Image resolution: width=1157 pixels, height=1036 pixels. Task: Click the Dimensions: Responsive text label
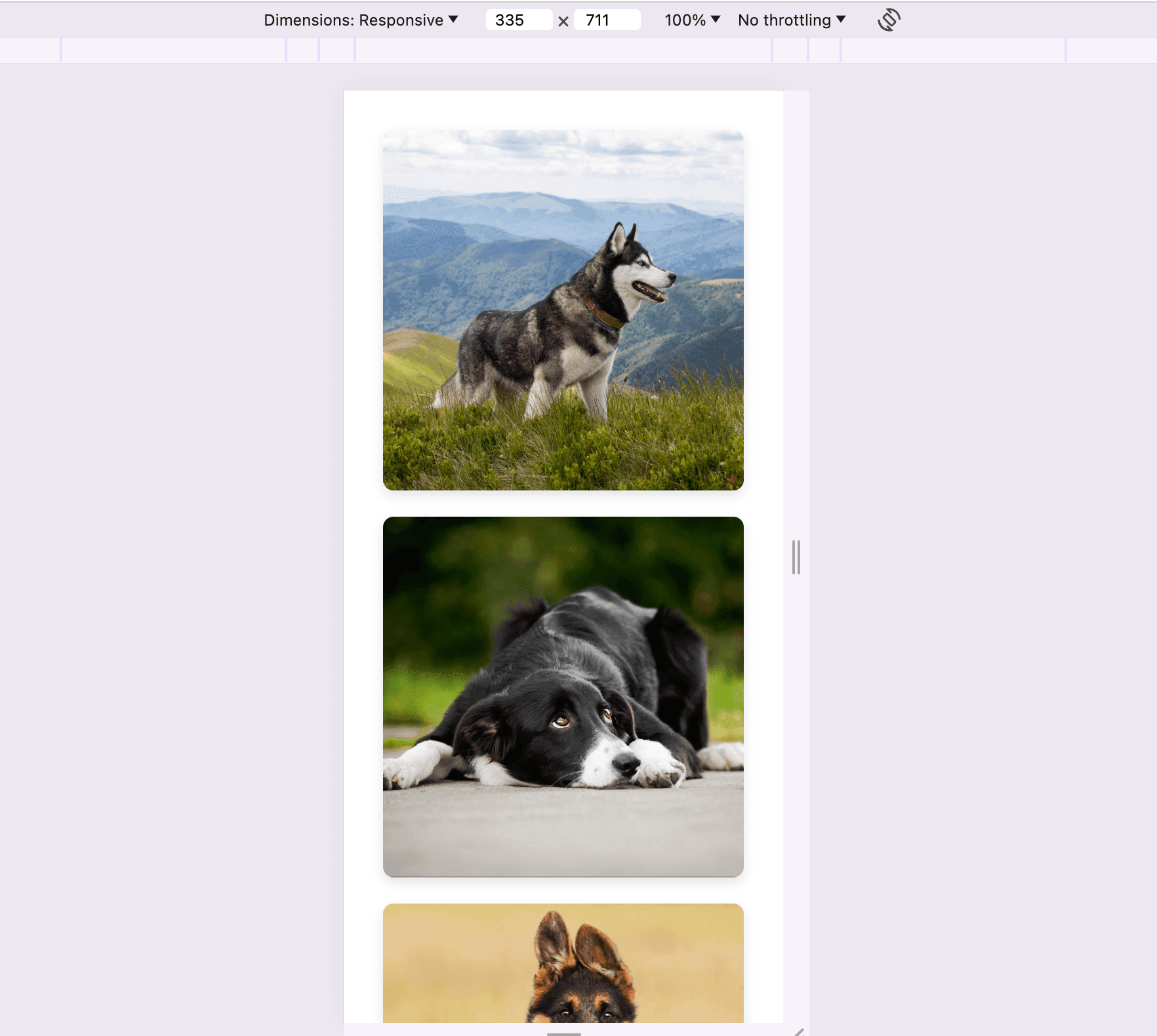354,20
